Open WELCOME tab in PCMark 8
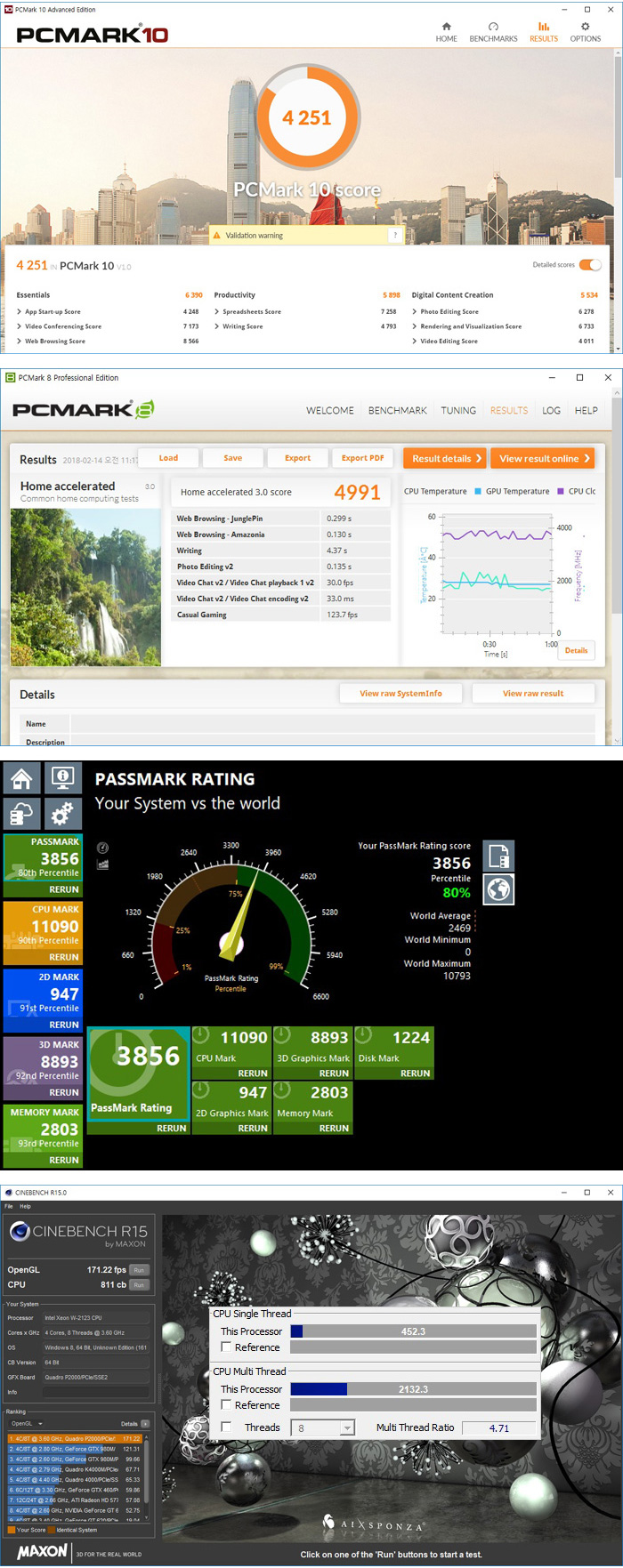The width and height of the screenshot is (623, 1568). point(330,411)
